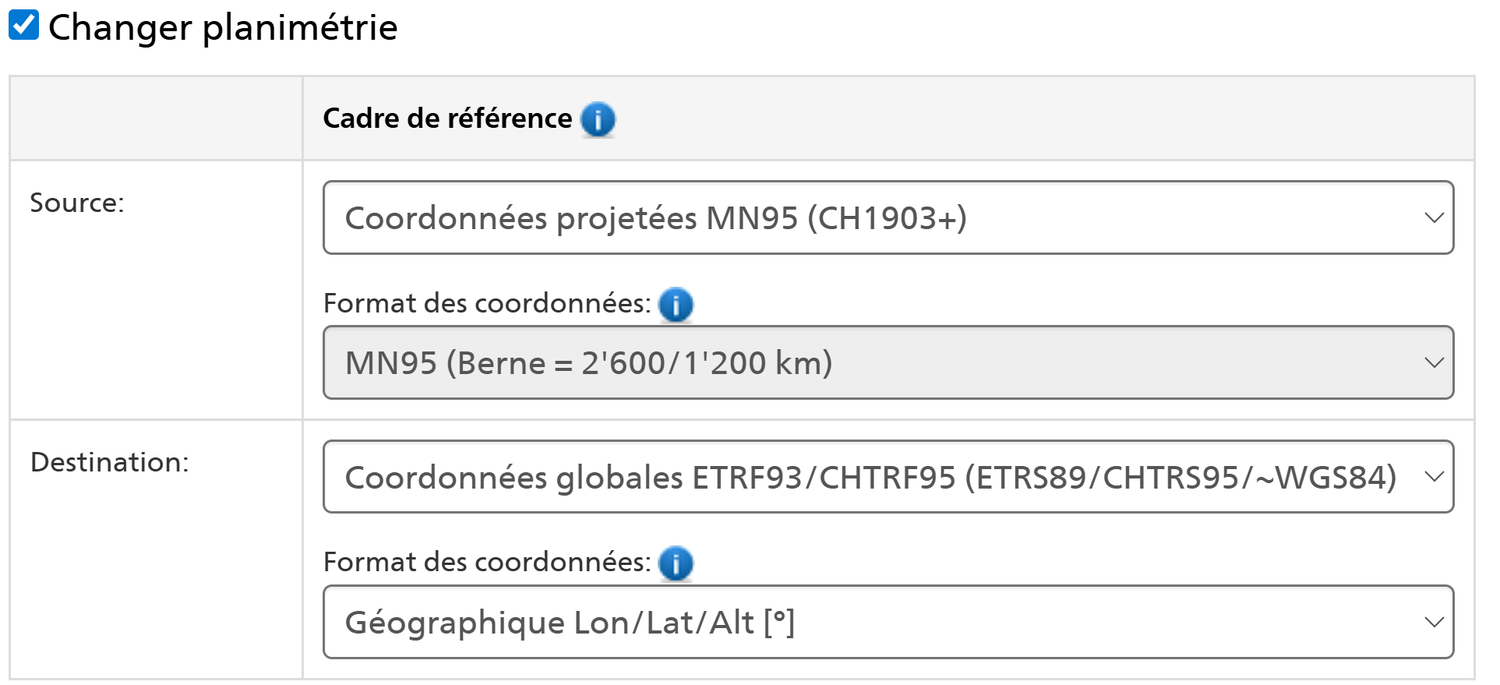Click info icon beside Source's Format des coordonnées

tap(676, 304)
